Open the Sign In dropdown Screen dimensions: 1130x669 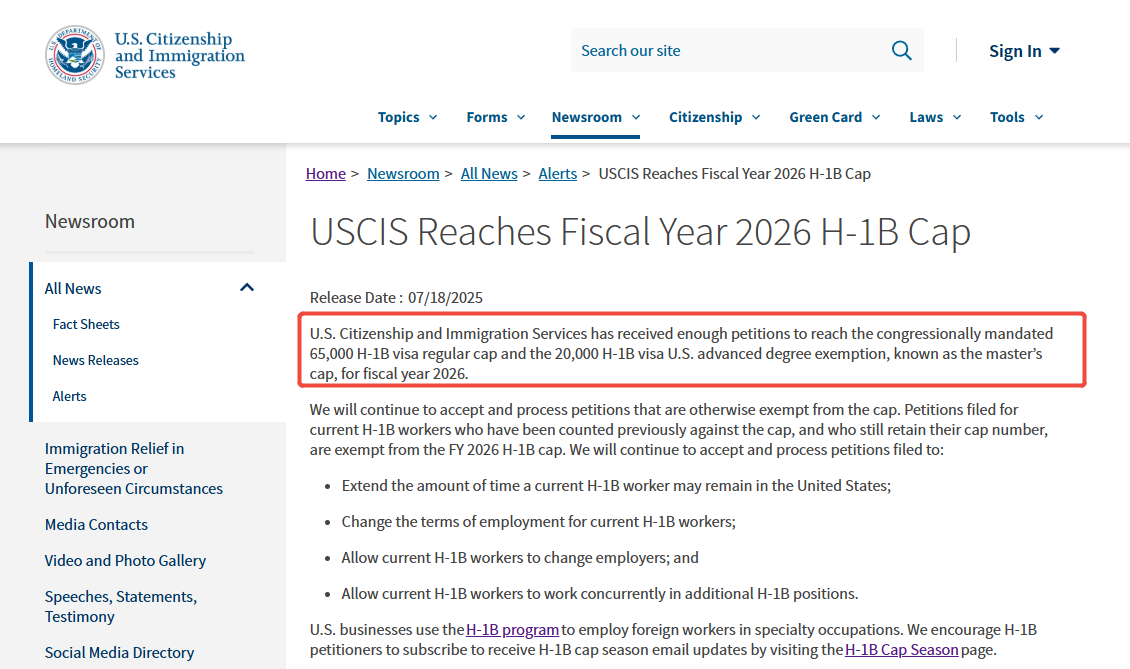pyautogui.click(x=1024, y=50)
